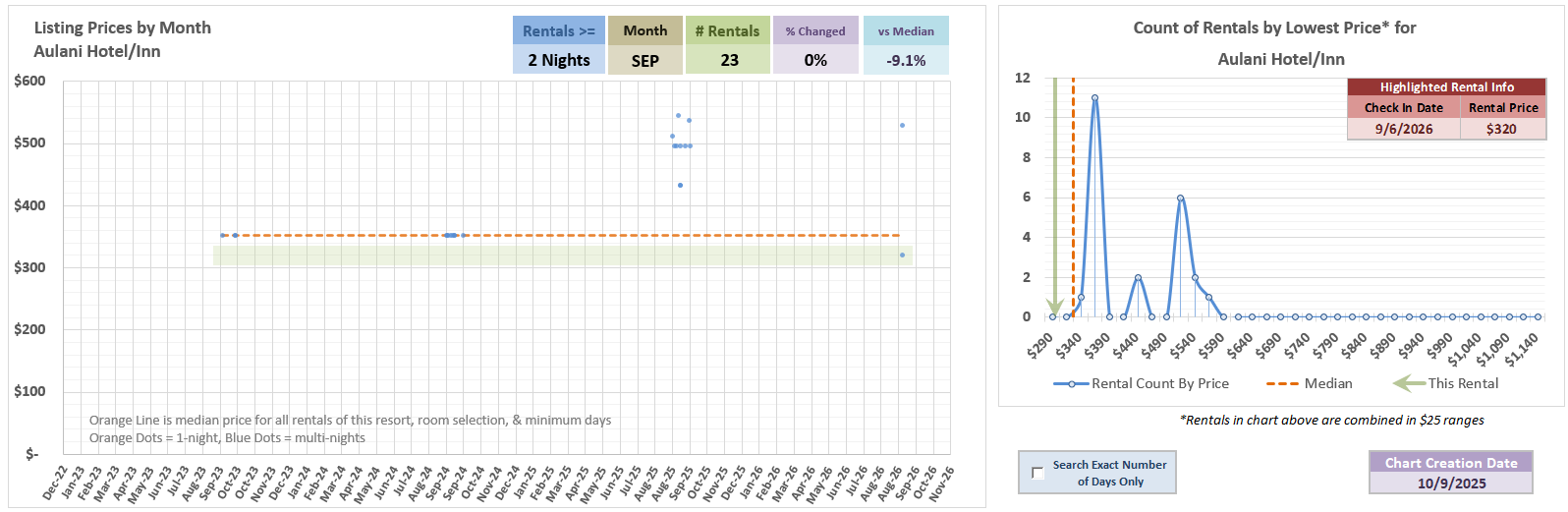Click the blue dot at $320 near Sep-26

[x=902, y=256]
